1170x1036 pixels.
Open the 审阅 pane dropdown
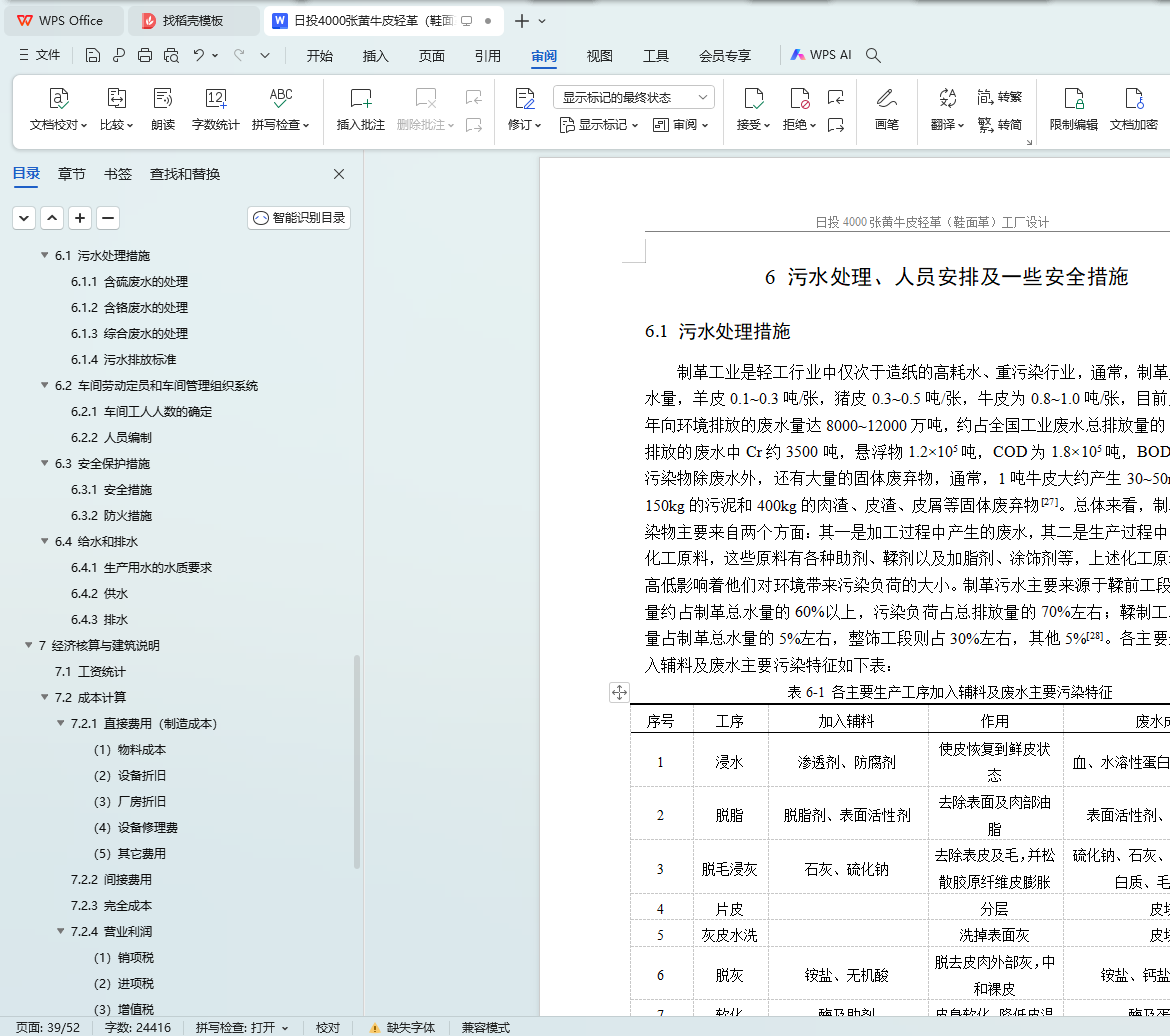(680, 125)
